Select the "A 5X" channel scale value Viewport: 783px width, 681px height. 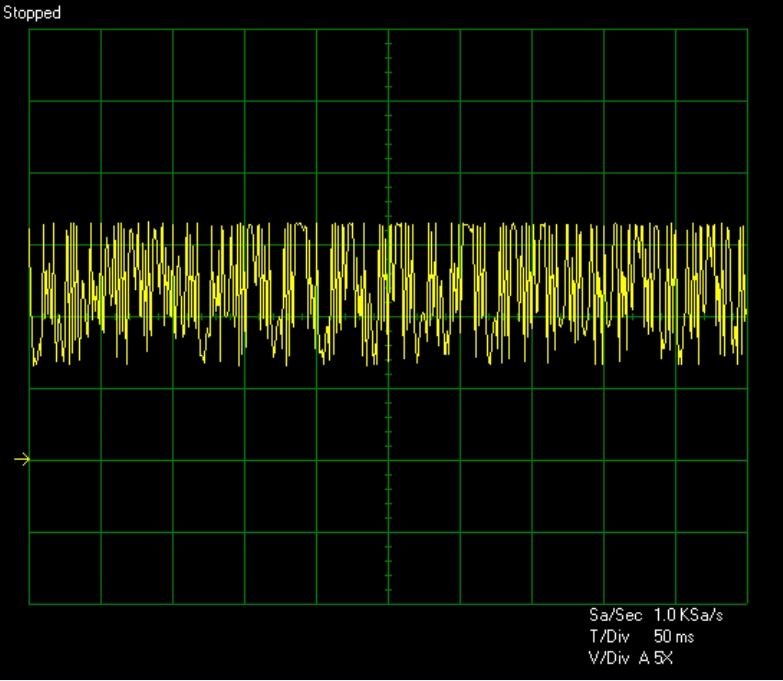click(656, 658)
